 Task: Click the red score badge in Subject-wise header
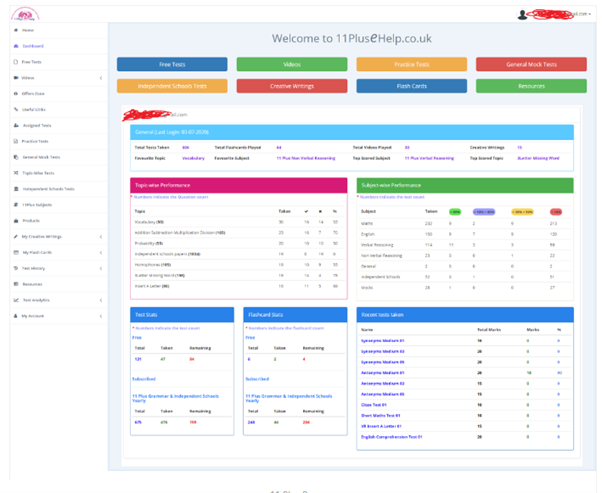556,212
